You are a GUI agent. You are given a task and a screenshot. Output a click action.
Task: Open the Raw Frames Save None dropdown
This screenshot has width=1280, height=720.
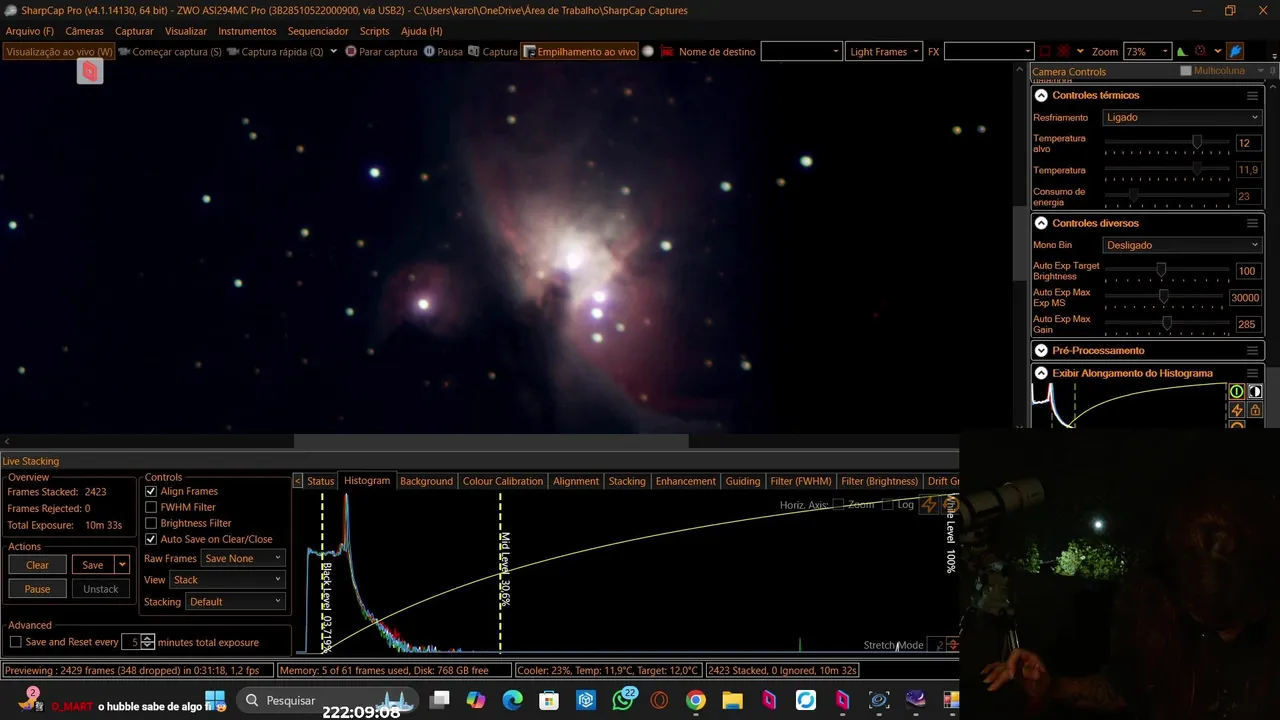click(x=243, y=558)
